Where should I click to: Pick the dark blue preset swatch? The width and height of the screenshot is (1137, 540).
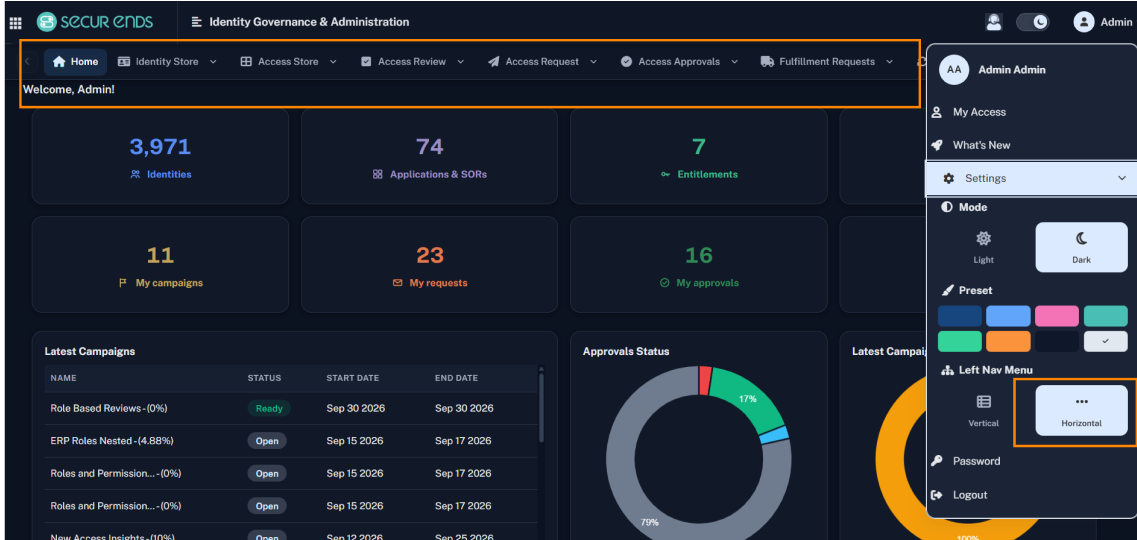[x=959, y=316]
